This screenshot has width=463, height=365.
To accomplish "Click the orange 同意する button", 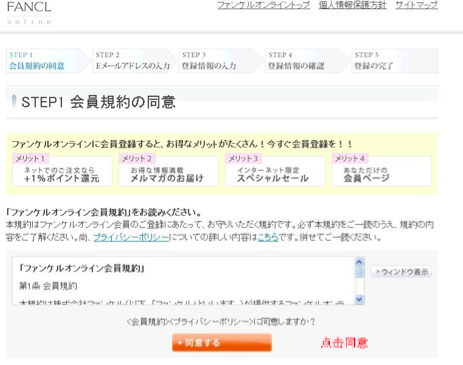I will [222, 343].
